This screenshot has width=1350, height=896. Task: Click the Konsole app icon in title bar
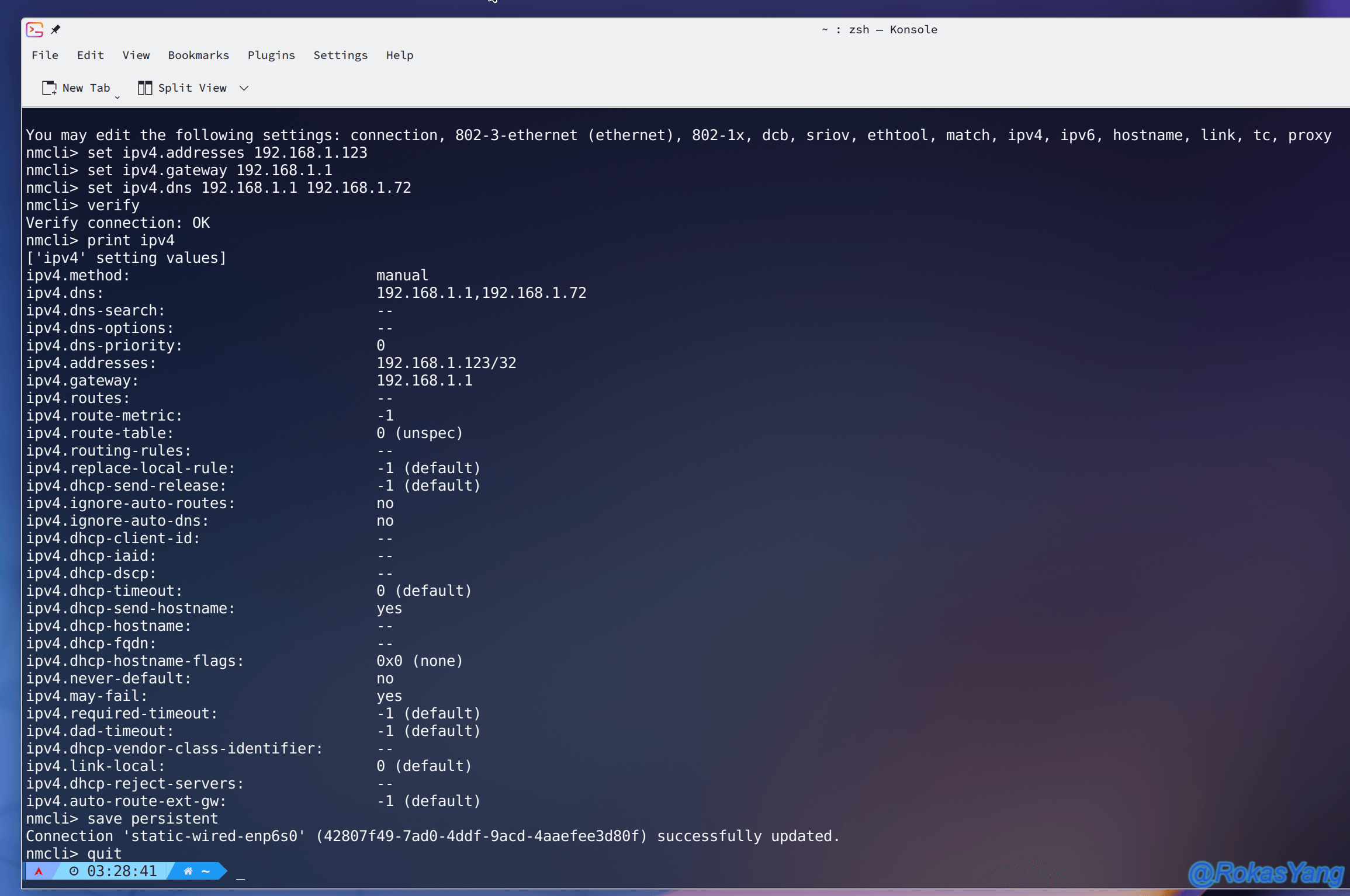[x=34, y=29]
